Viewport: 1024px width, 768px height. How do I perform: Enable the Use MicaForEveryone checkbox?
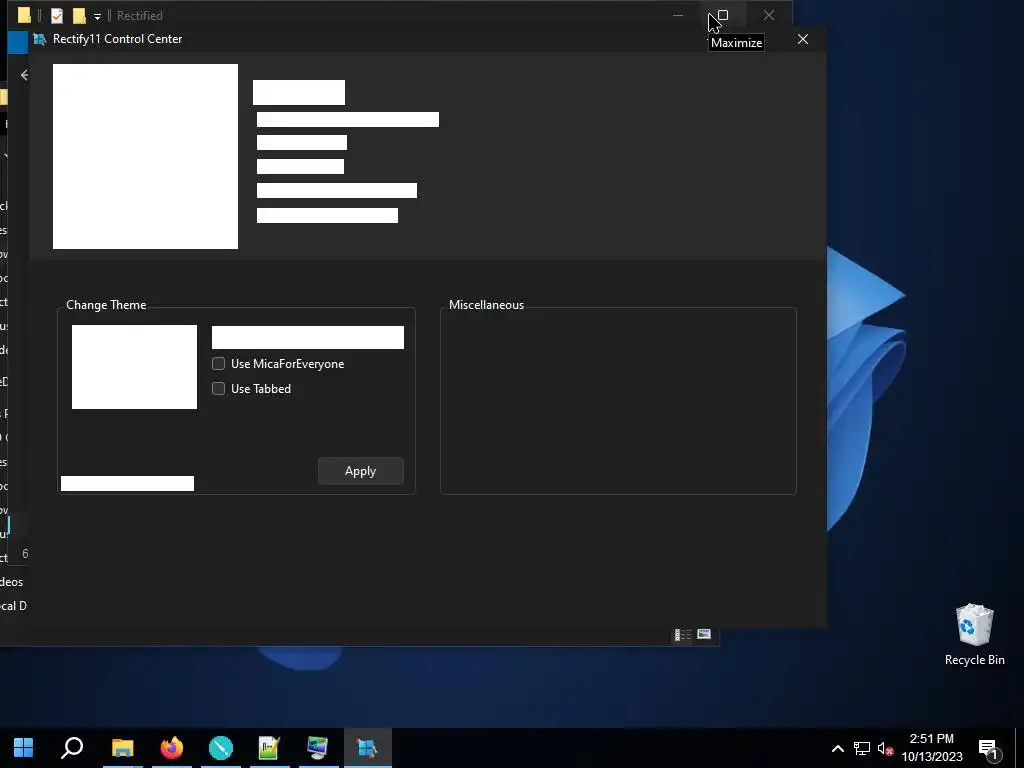pos(218,364)
